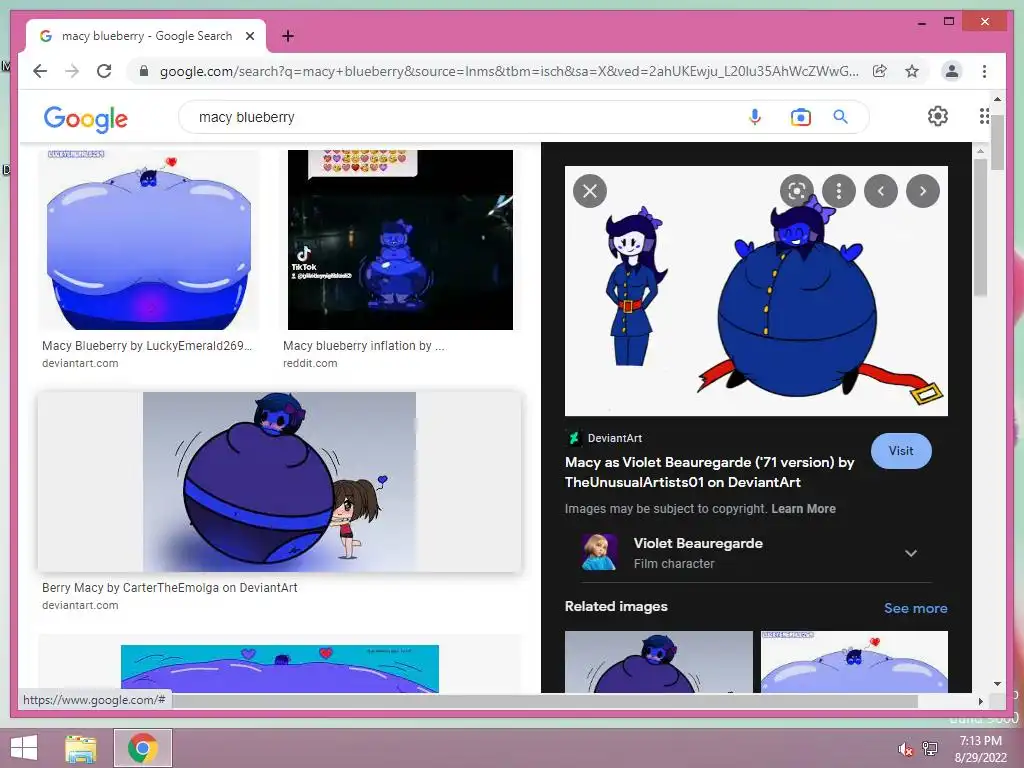
Task: Open Chrome's three-dot menu
Action: coord(984,71)
